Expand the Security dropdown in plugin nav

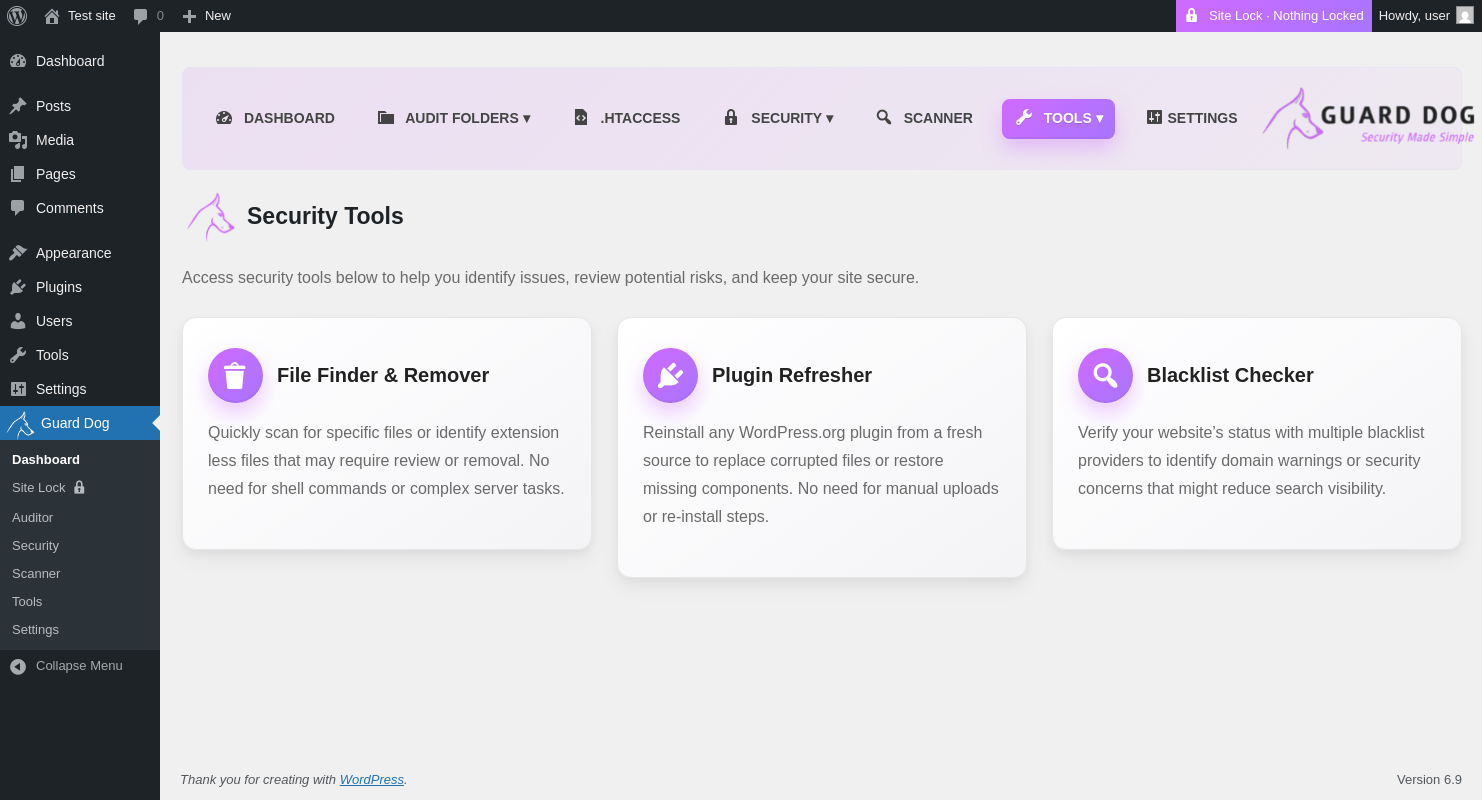pyautogui.click(x=777, y=118)
